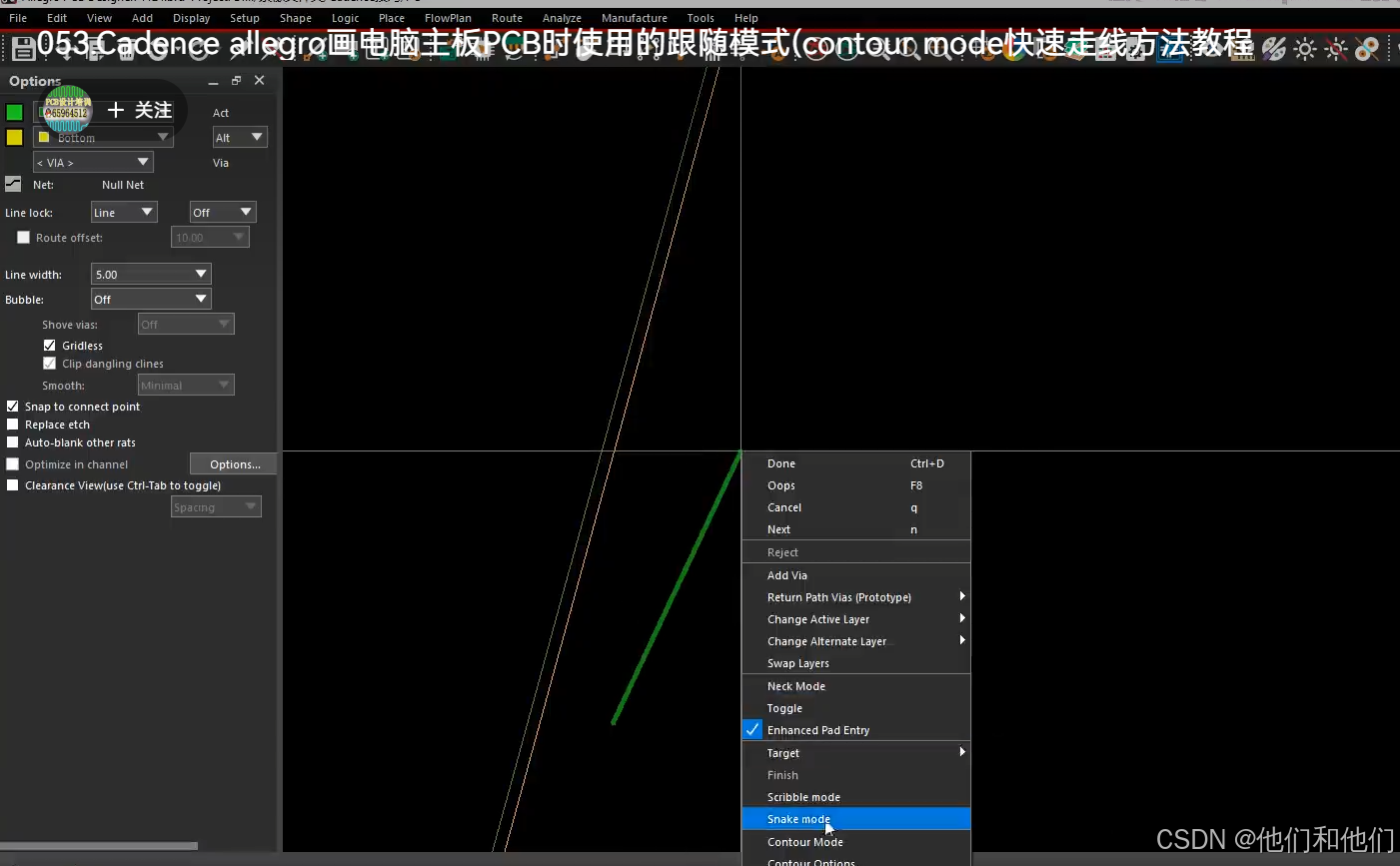This screenshot has height=866, width=1400.
Task: Expand the Change Active Layer submenu arrow
Action: [x=962, y=618]
